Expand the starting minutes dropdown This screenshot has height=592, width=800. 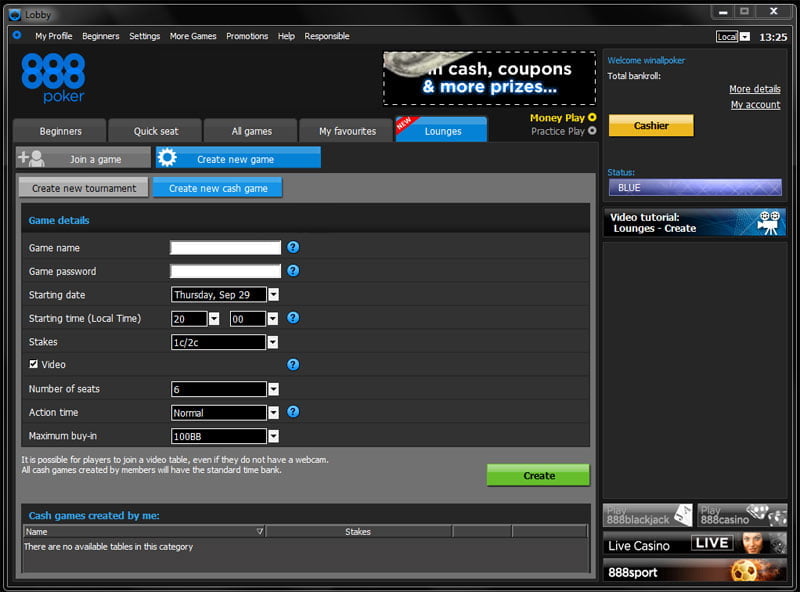(x=273, y=318)
